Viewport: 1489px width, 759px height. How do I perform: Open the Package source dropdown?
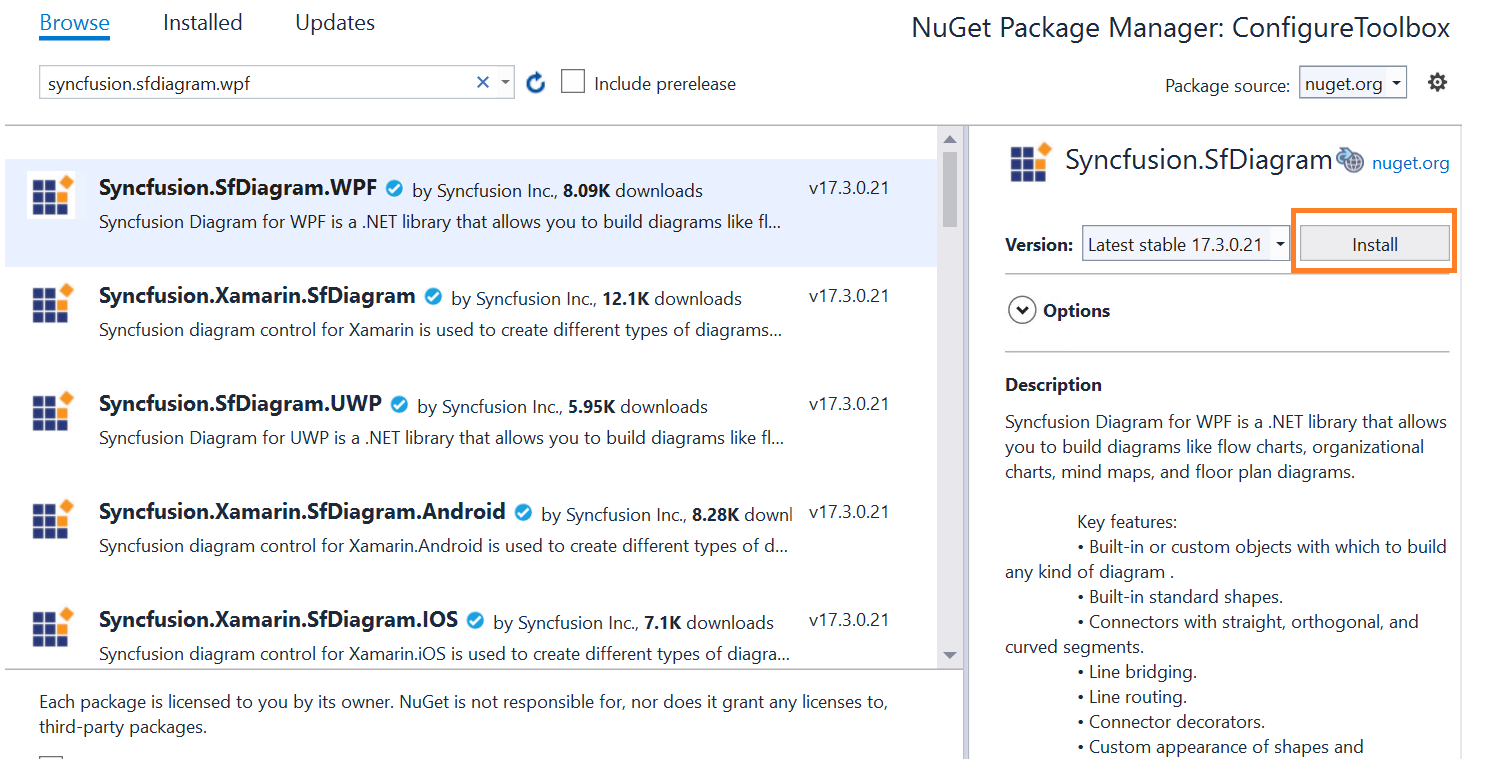pos(1352,84)
